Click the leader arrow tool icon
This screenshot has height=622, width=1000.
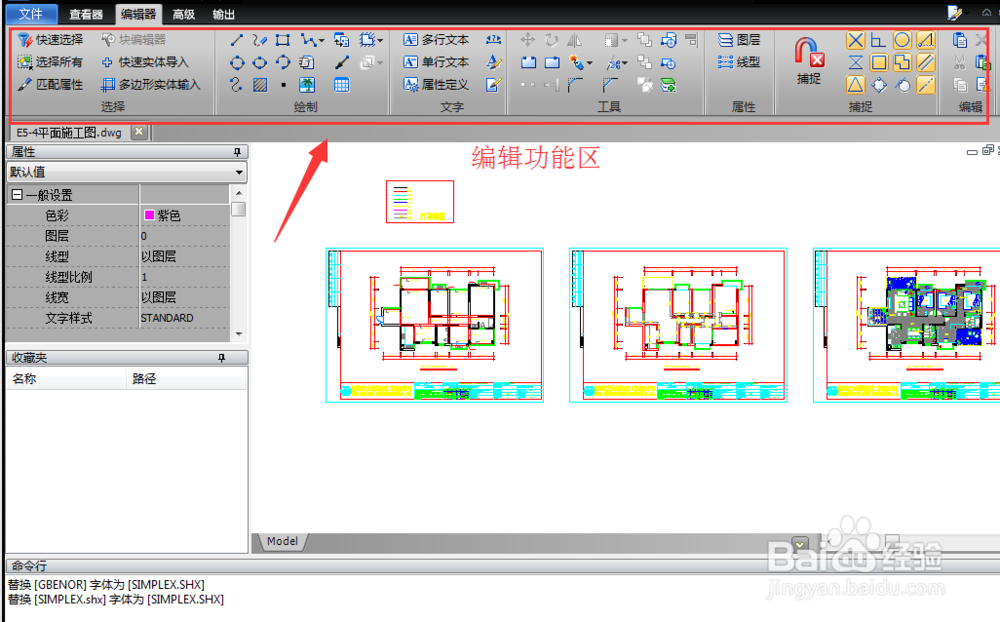click(x=342, y=63)
